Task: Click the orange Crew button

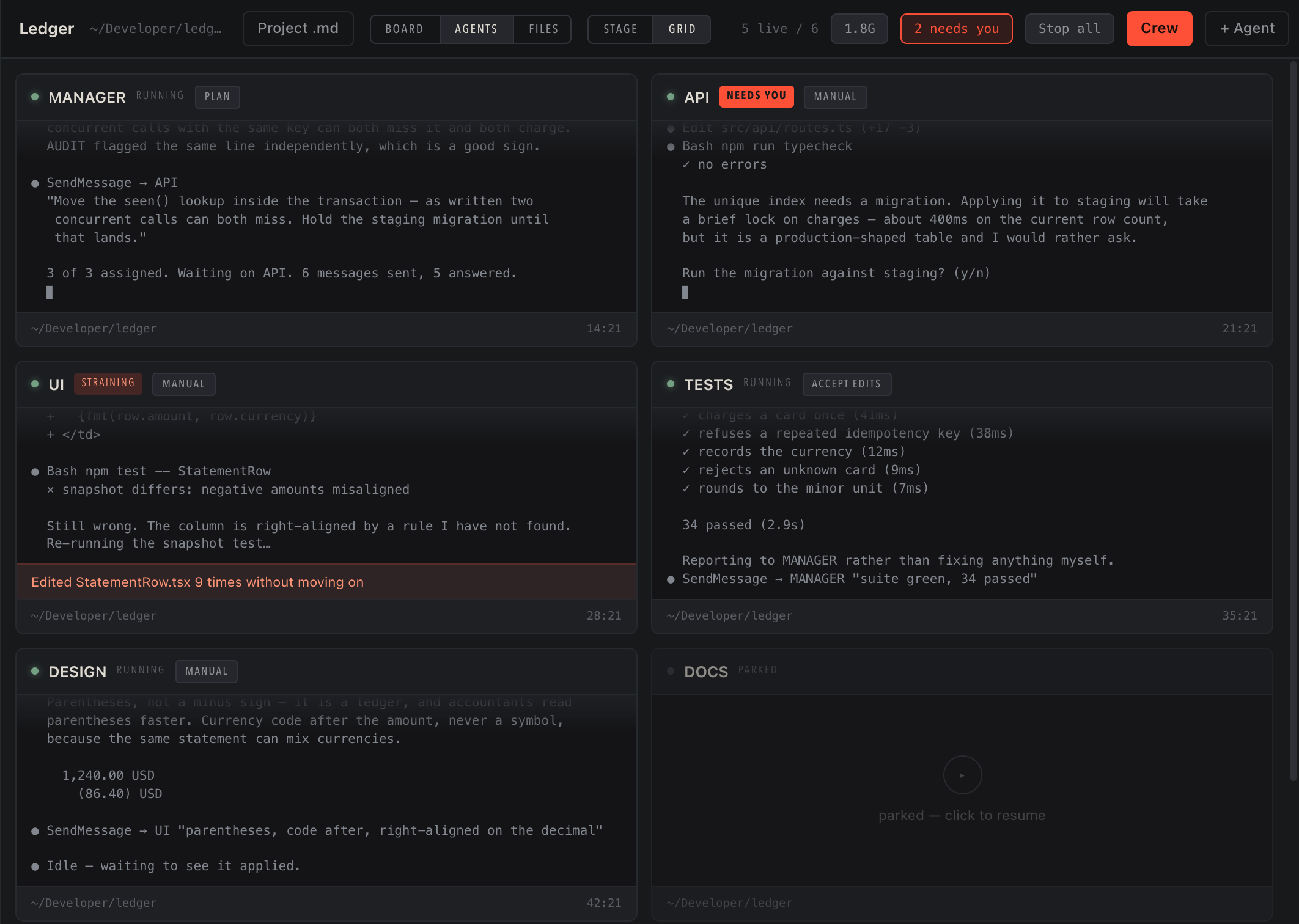Action: 1159,29
